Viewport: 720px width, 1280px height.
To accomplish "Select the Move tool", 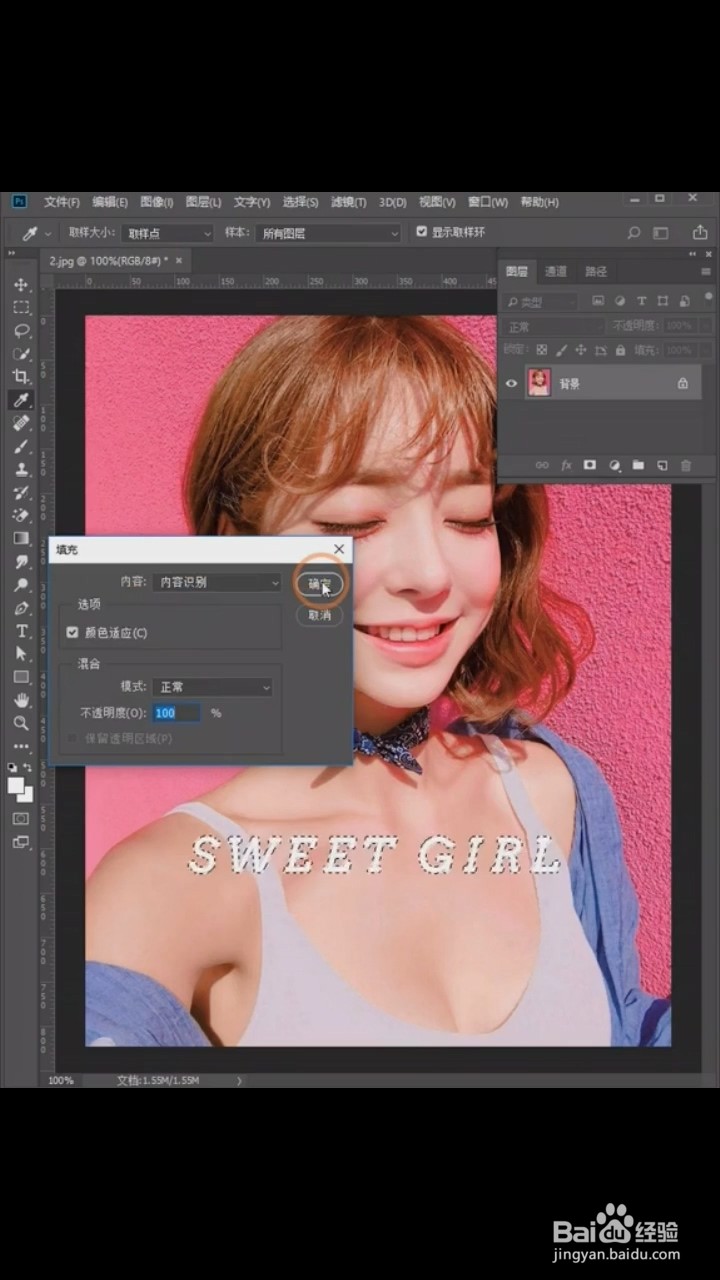I will pyautogui.click(x=21, y=285).
